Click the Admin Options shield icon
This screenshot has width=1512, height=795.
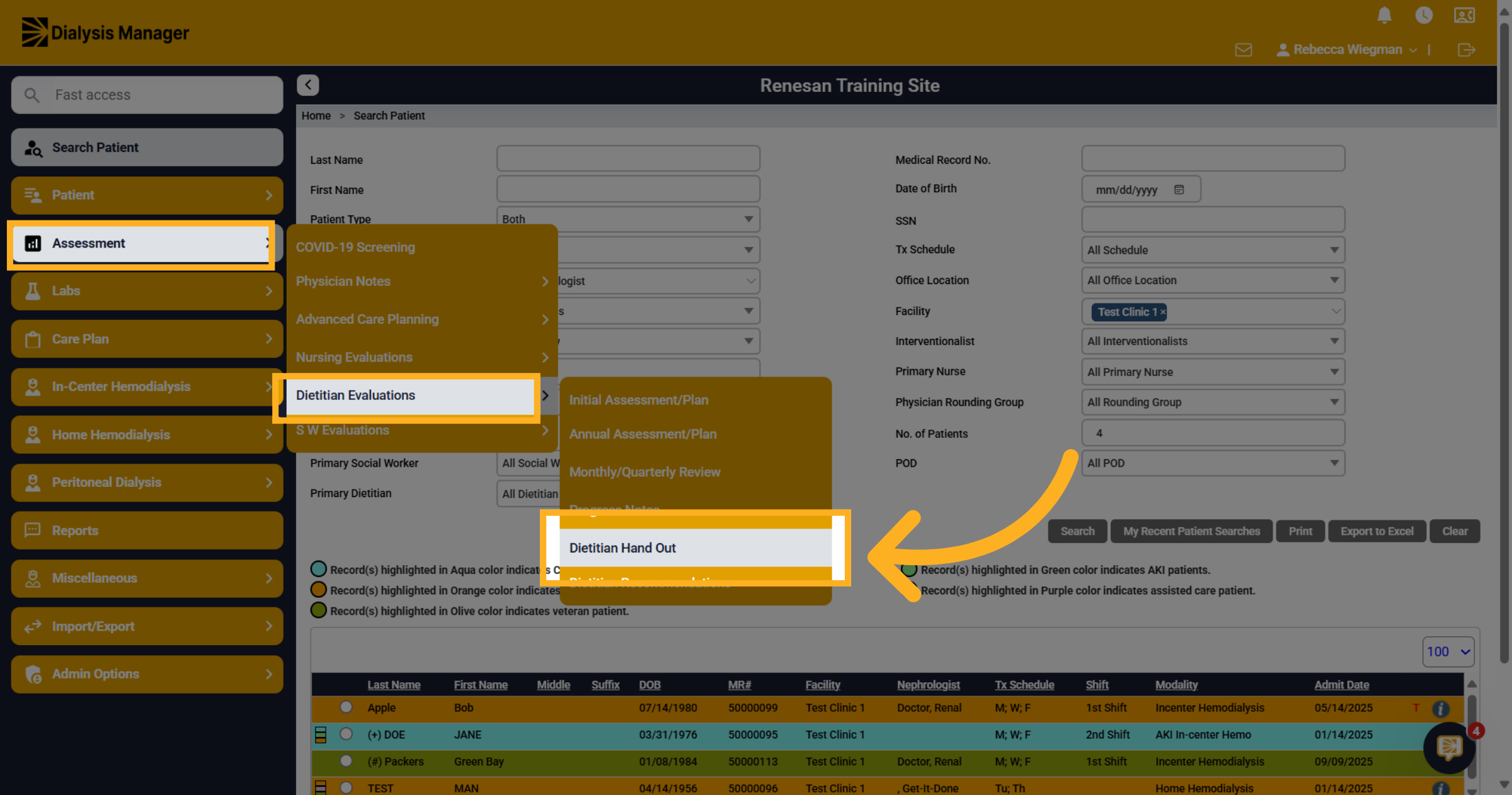coord(33,674)
